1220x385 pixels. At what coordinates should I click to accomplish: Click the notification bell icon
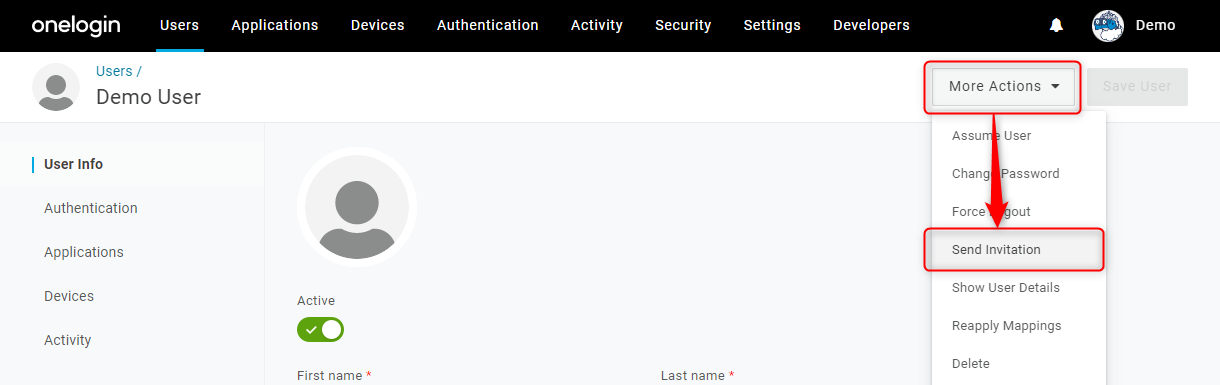click(x=1056, y=25)
